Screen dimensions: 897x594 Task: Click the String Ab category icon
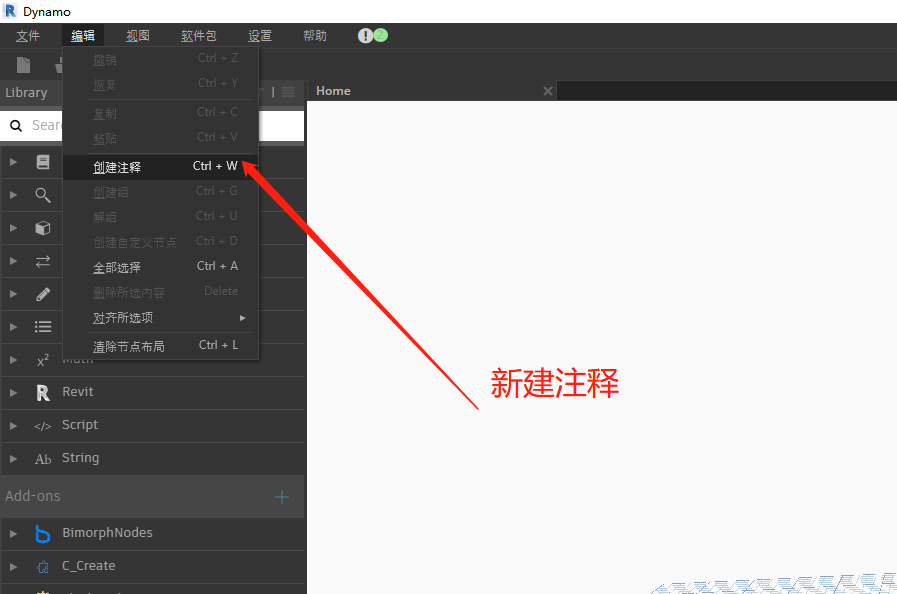tap(43, 459)
